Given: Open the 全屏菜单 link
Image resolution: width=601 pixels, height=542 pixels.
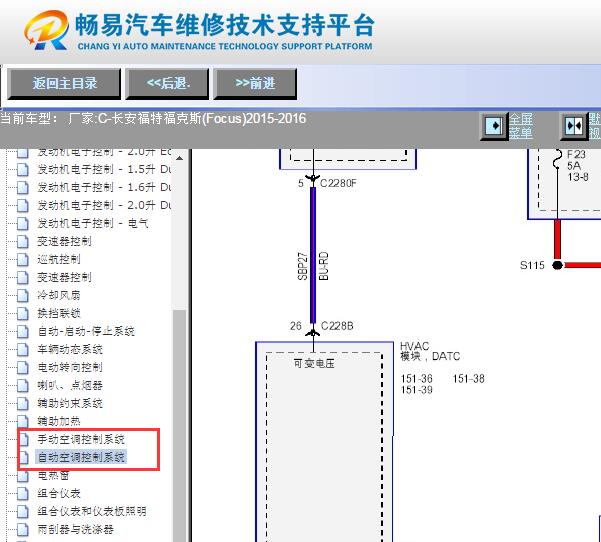Looking at the screenshot, I should [x=521, y=126].
